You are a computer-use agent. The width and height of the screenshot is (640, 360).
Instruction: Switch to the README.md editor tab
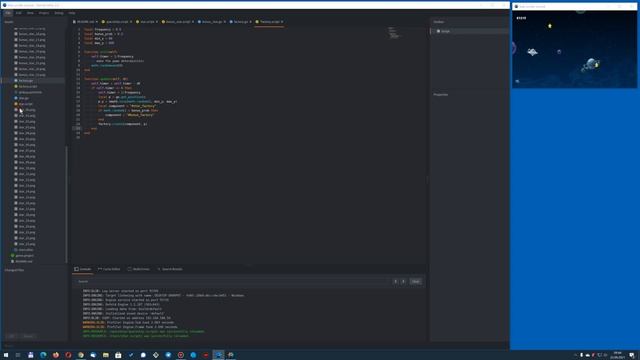[x=85, y=22]
